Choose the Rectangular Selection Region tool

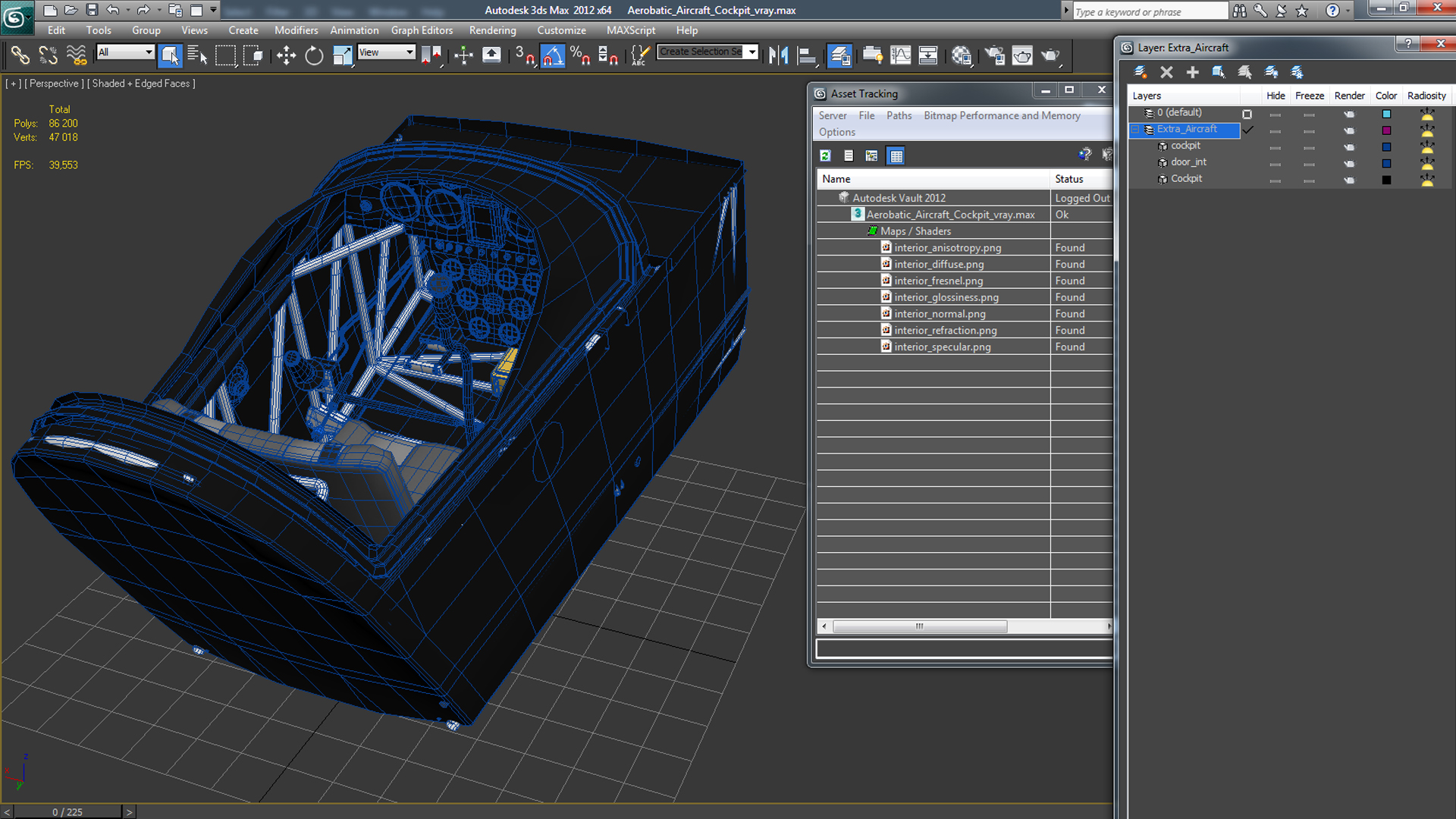click(225, 55)
